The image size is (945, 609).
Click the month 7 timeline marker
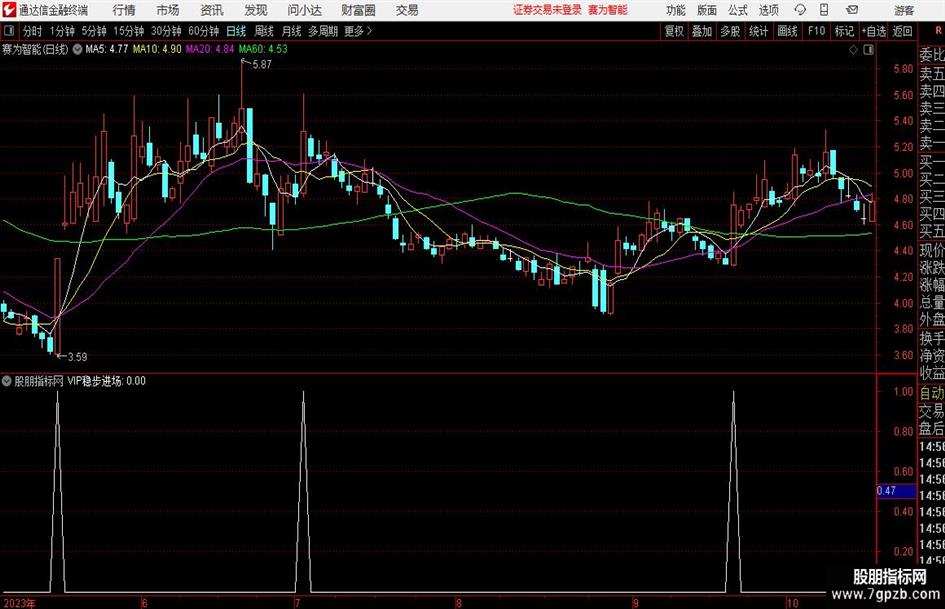pos(298,603)
